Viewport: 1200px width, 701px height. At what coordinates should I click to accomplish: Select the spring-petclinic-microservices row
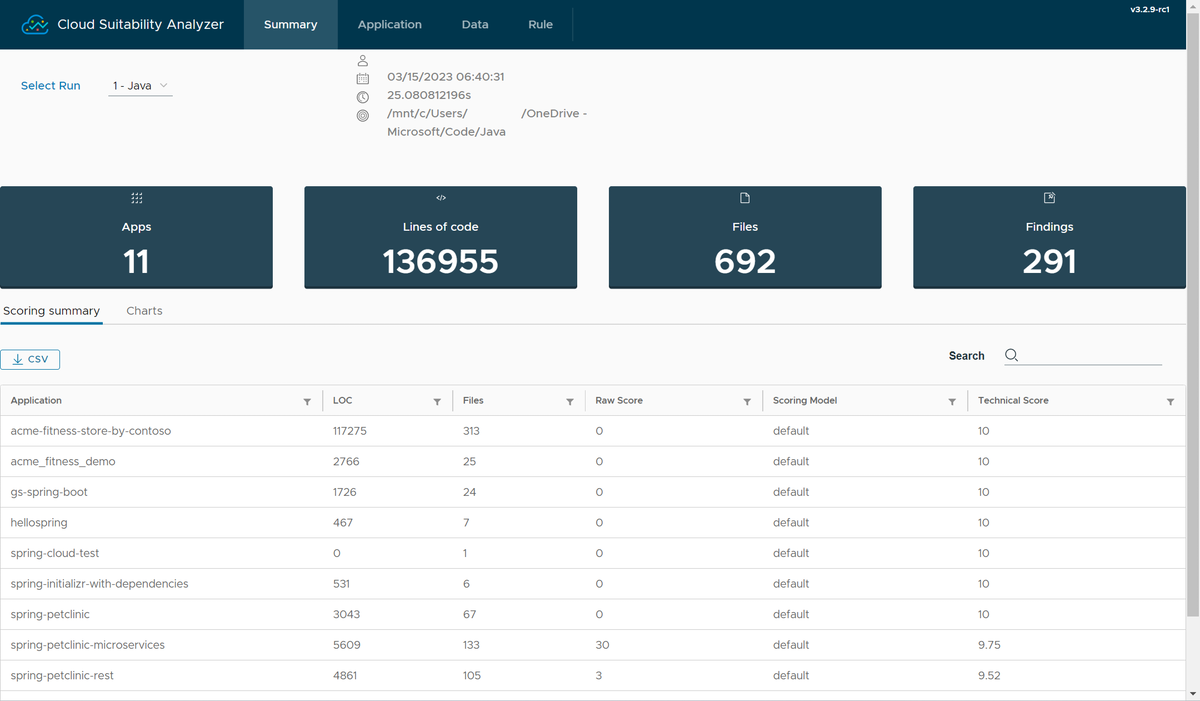coord(88,645)
